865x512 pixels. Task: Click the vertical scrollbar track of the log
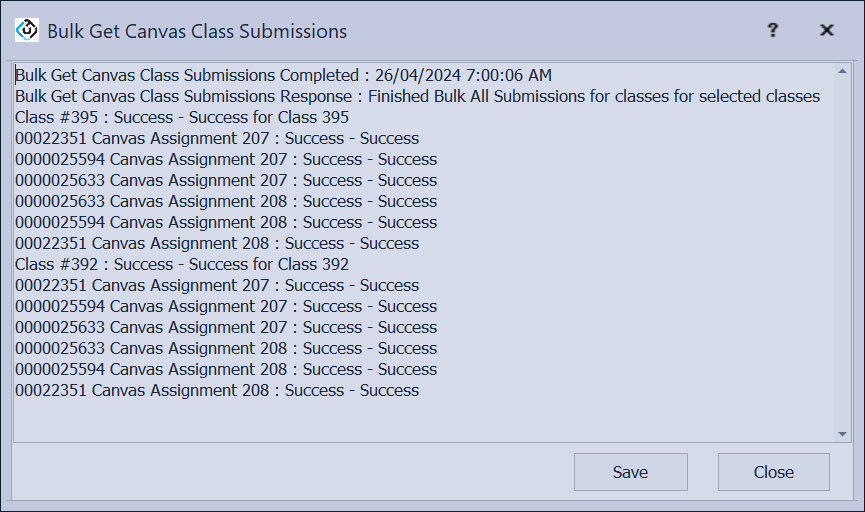[x=842, y=250]
